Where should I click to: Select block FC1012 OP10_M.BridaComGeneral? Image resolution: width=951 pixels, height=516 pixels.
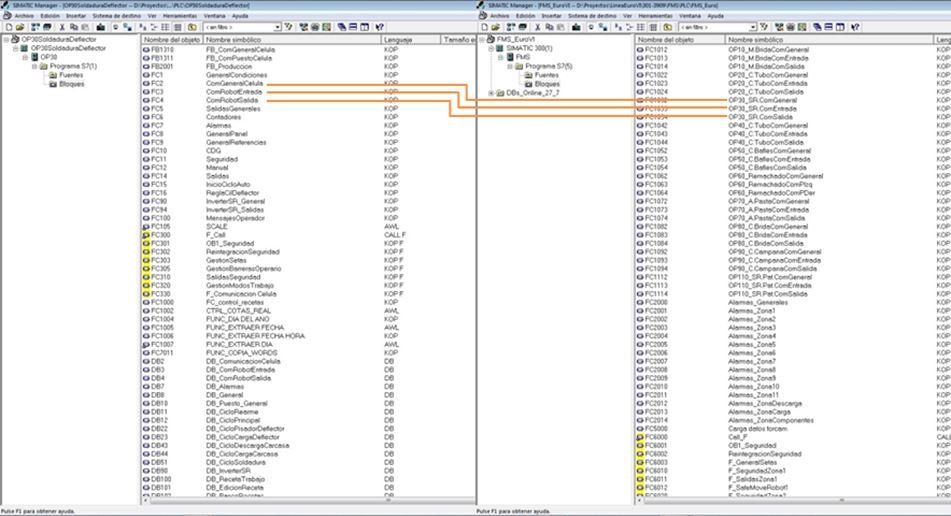coord(723,50)
